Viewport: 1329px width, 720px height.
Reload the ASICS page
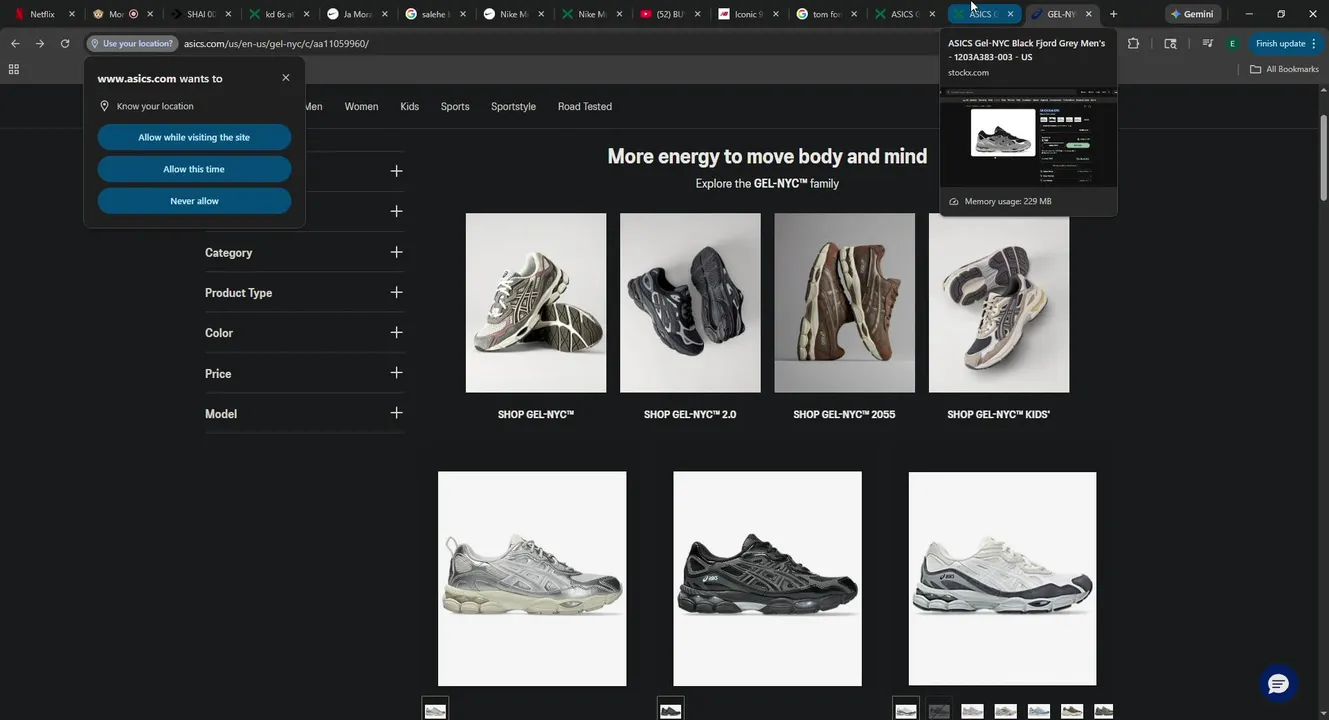click(65, 44)
